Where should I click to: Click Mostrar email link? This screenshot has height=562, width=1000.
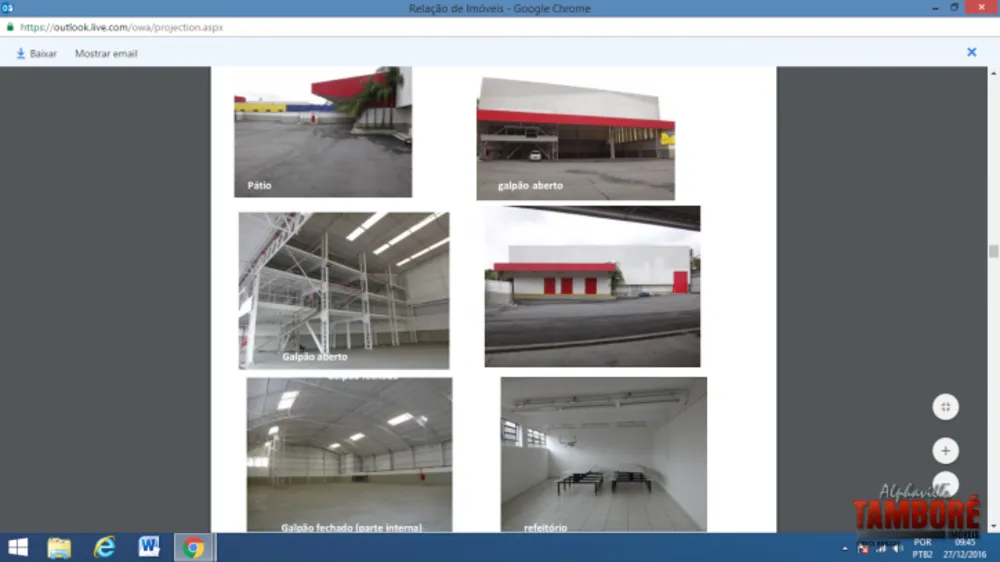(x=106, y=54)
